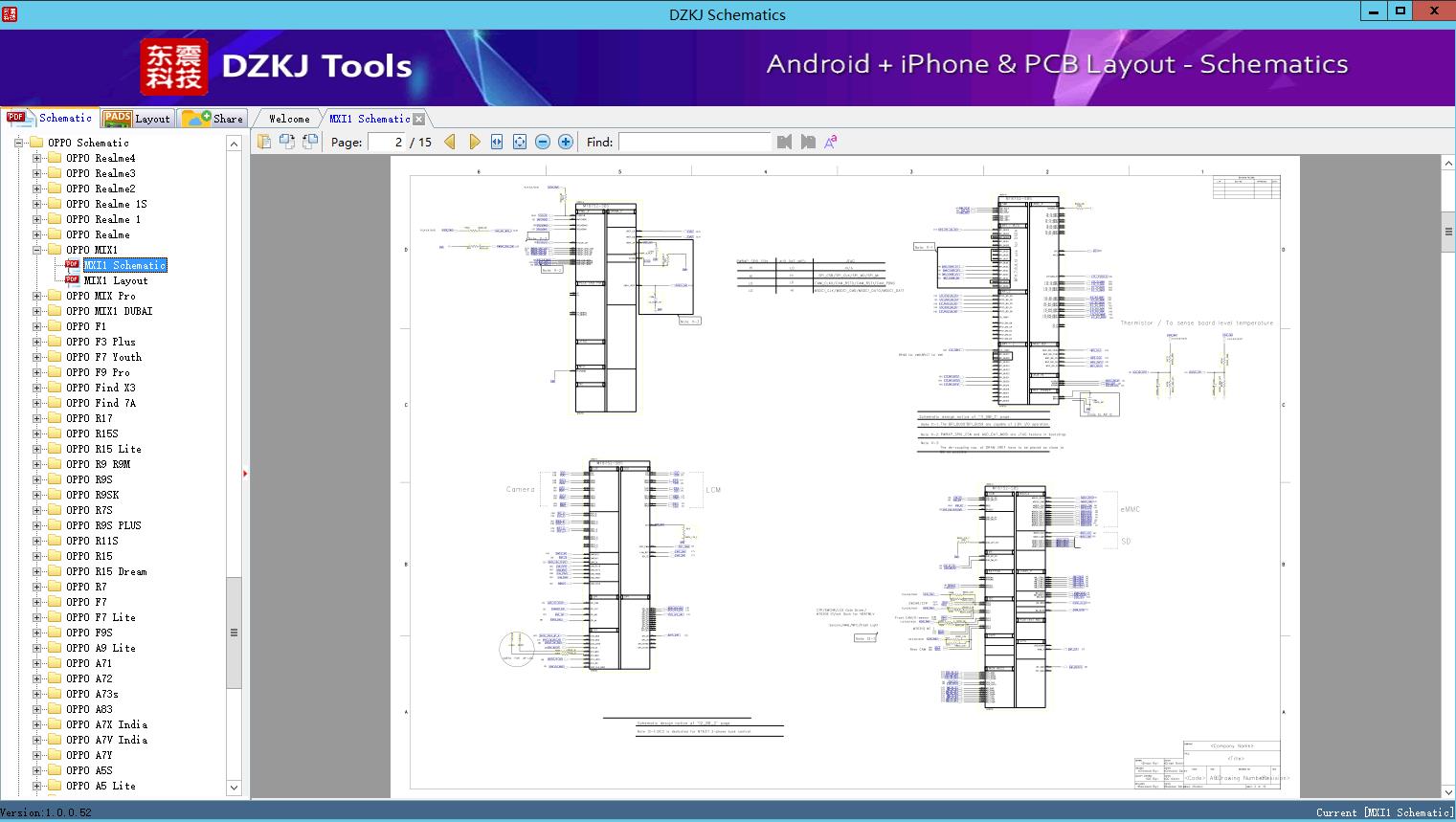The width and height of the screenshot is (1456, 822).
Task: Expand the OPPO R17 folder
Action: coord(37,418)
